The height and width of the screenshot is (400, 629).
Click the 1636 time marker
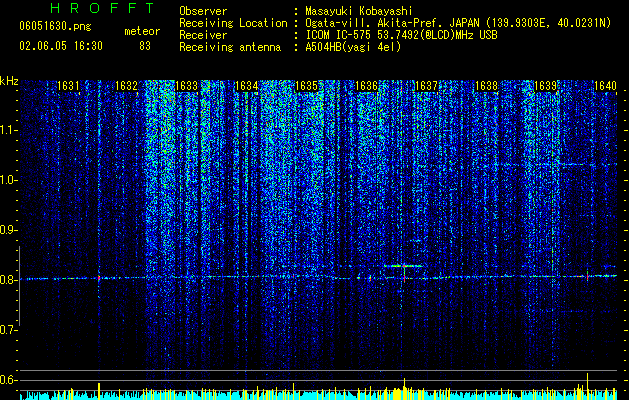(x=366, y=86)
